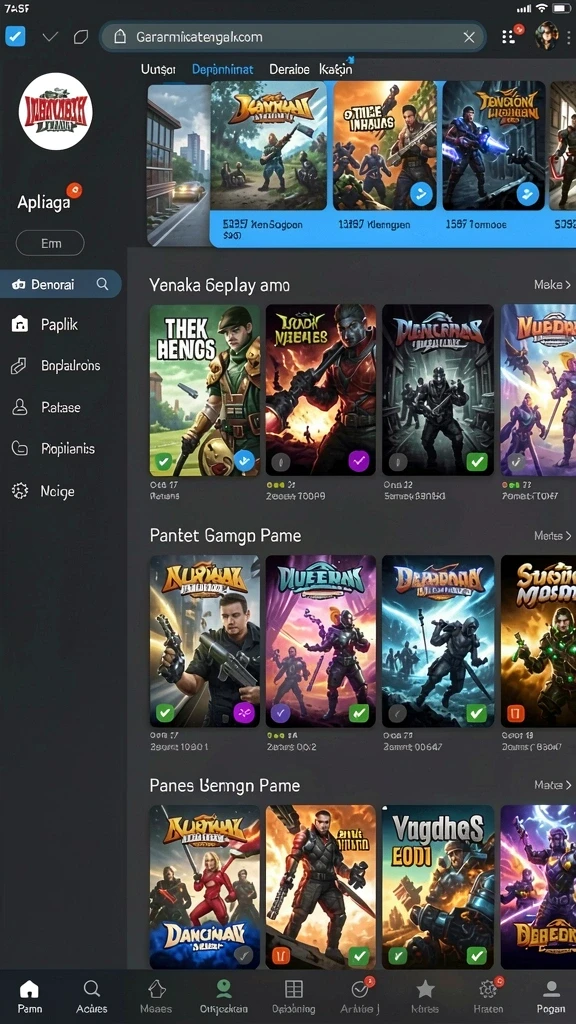
Task: Open the Ropliants sidebar link
Action: (x=68, y=449)
